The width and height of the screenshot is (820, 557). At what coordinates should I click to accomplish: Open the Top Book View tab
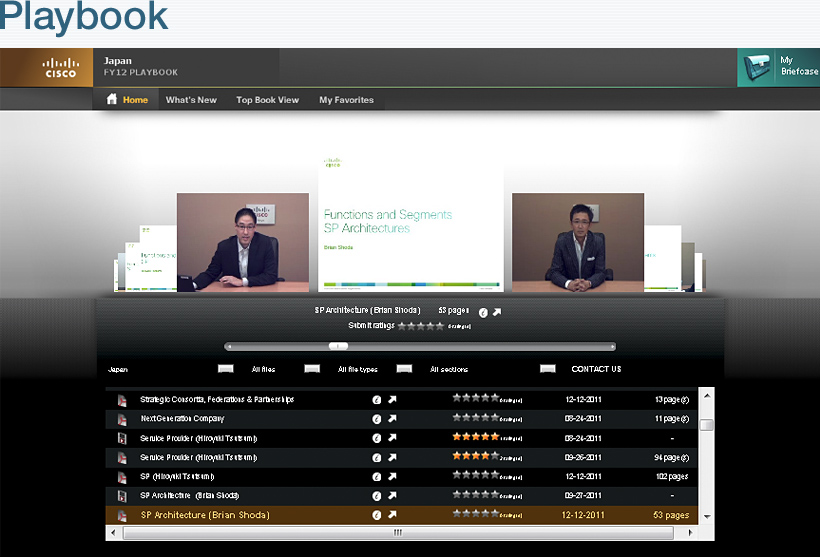click(267, 100)
